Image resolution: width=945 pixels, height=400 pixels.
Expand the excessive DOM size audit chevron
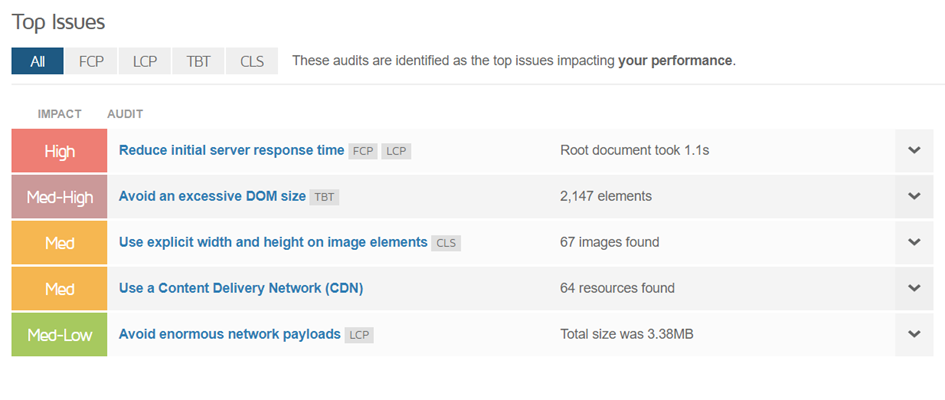point(913,197)
